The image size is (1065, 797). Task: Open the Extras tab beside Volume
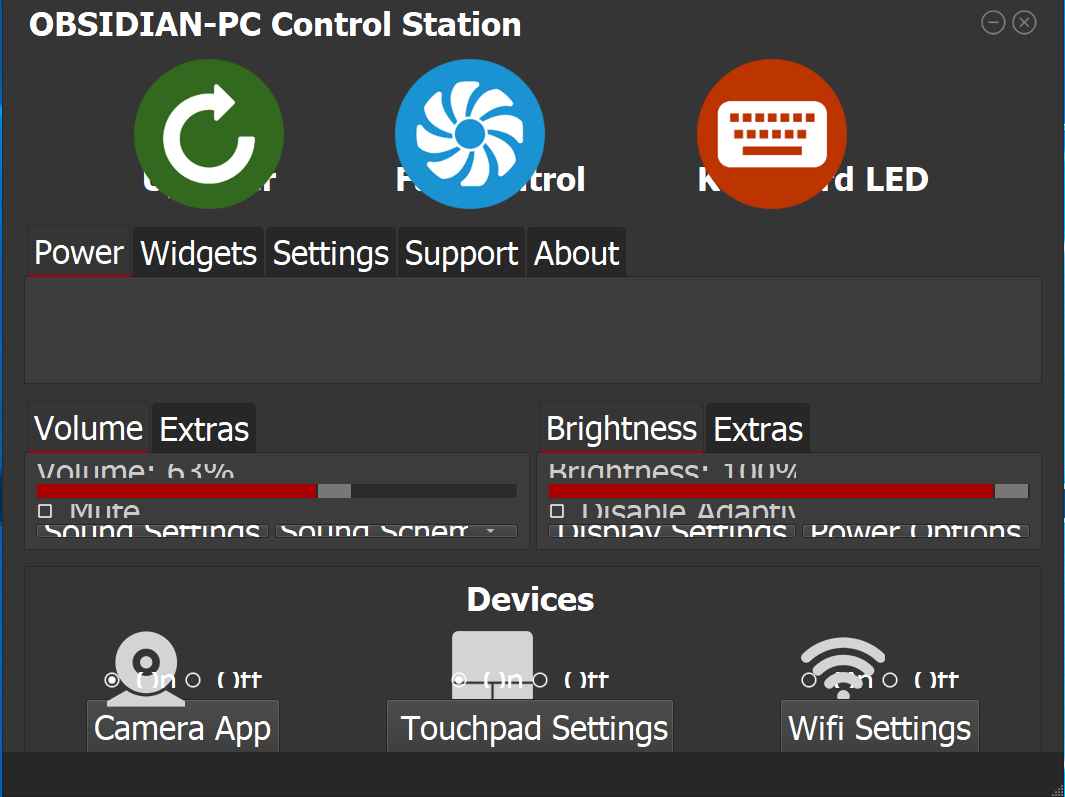[204, 429]
